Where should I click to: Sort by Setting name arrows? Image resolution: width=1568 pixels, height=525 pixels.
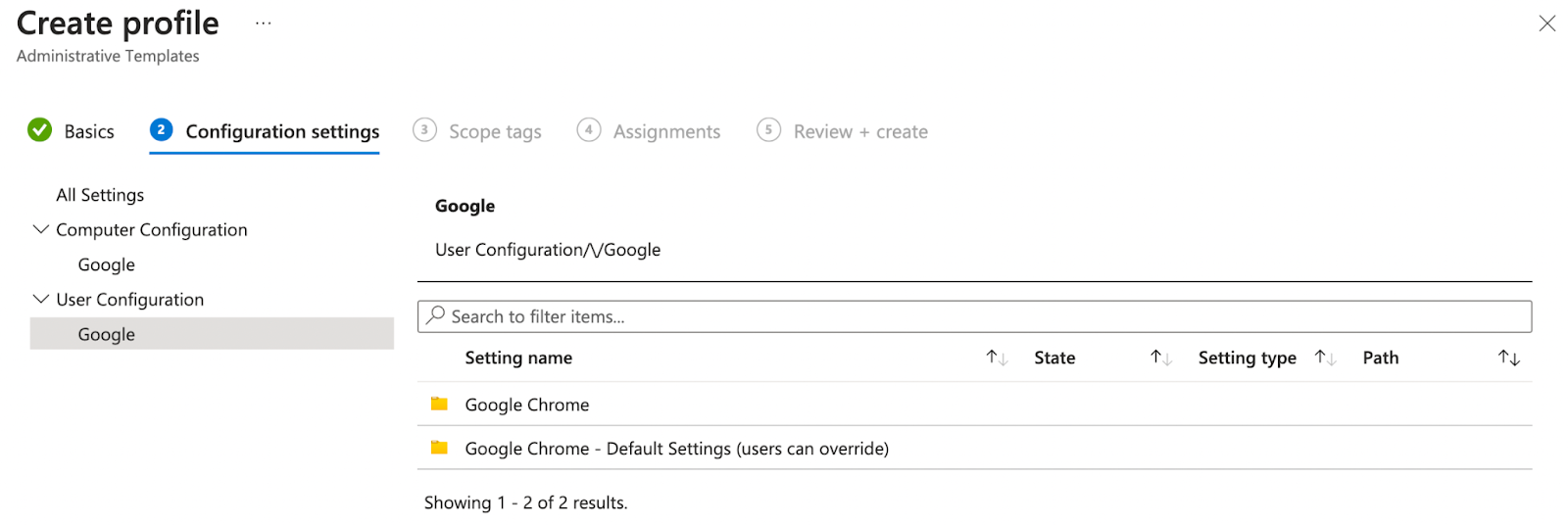[997, 358]
